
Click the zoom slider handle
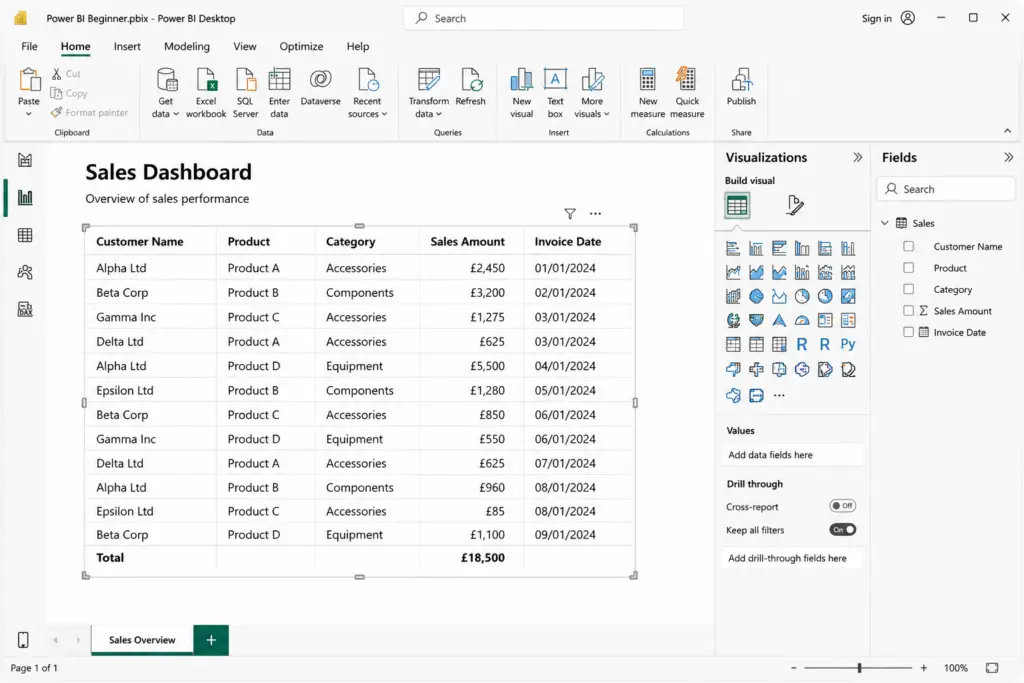859,668
